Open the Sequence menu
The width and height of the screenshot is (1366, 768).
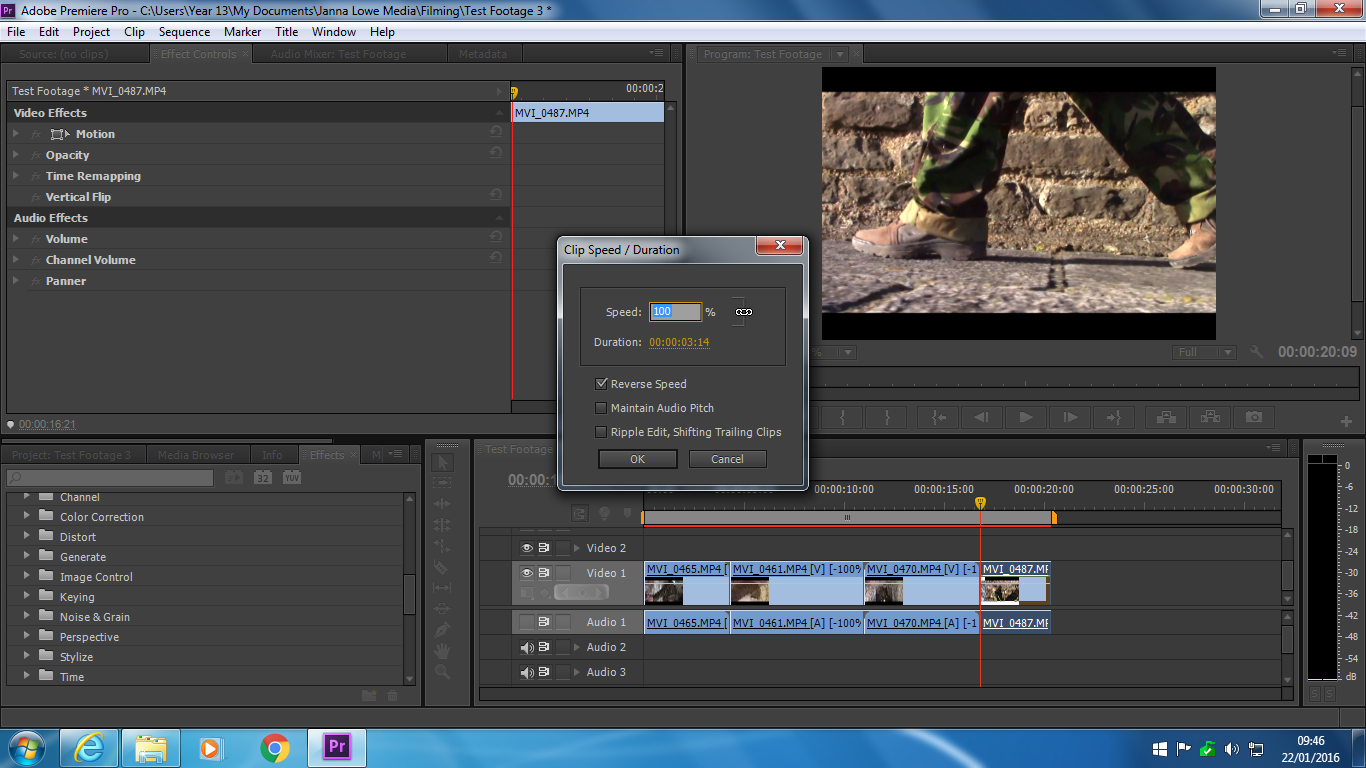(184, 32)
